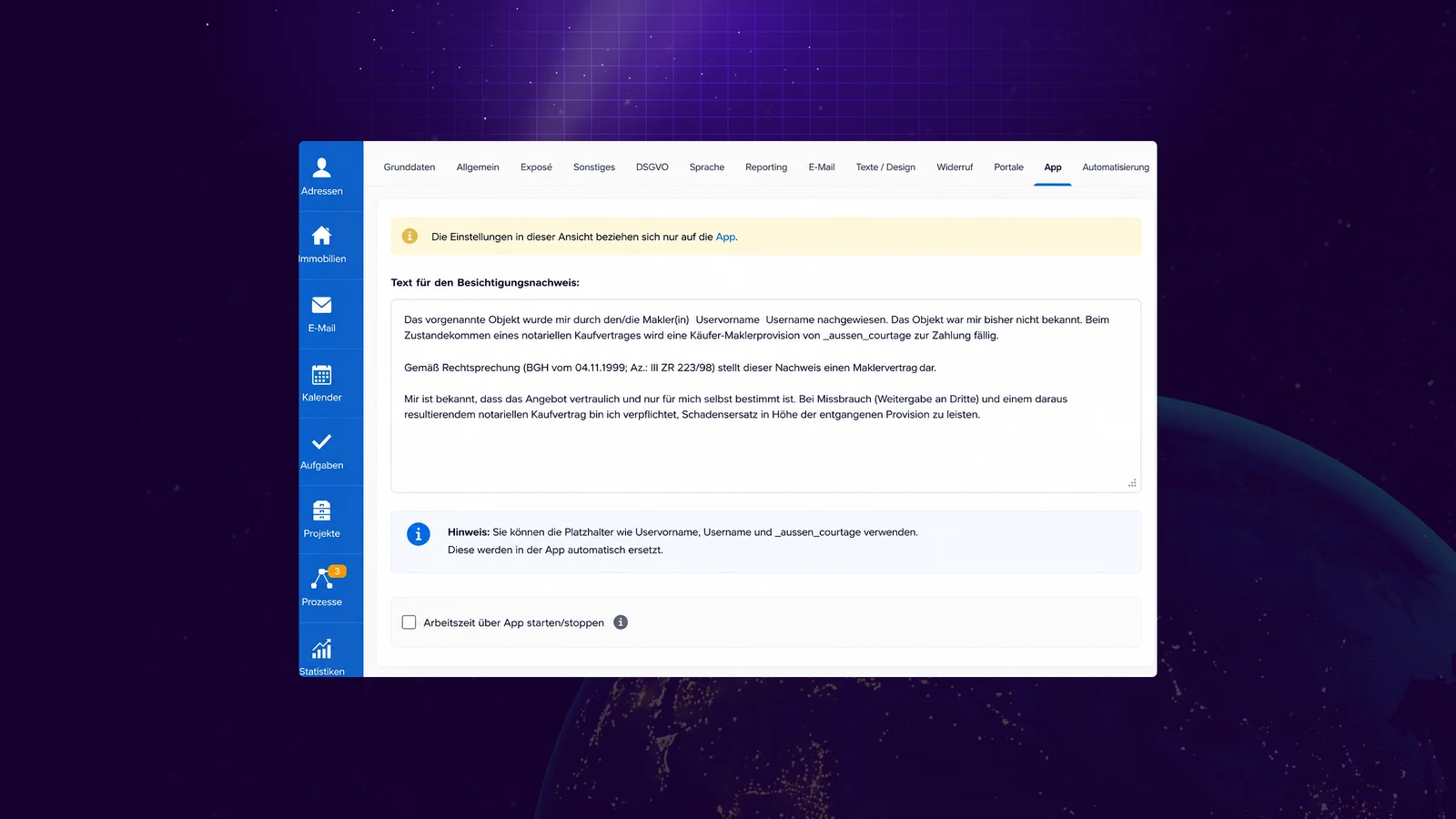This screenshot has width=1456, height=819.
Task: Switch to the Widerruf tab
Action: click(x=955, y=167)
